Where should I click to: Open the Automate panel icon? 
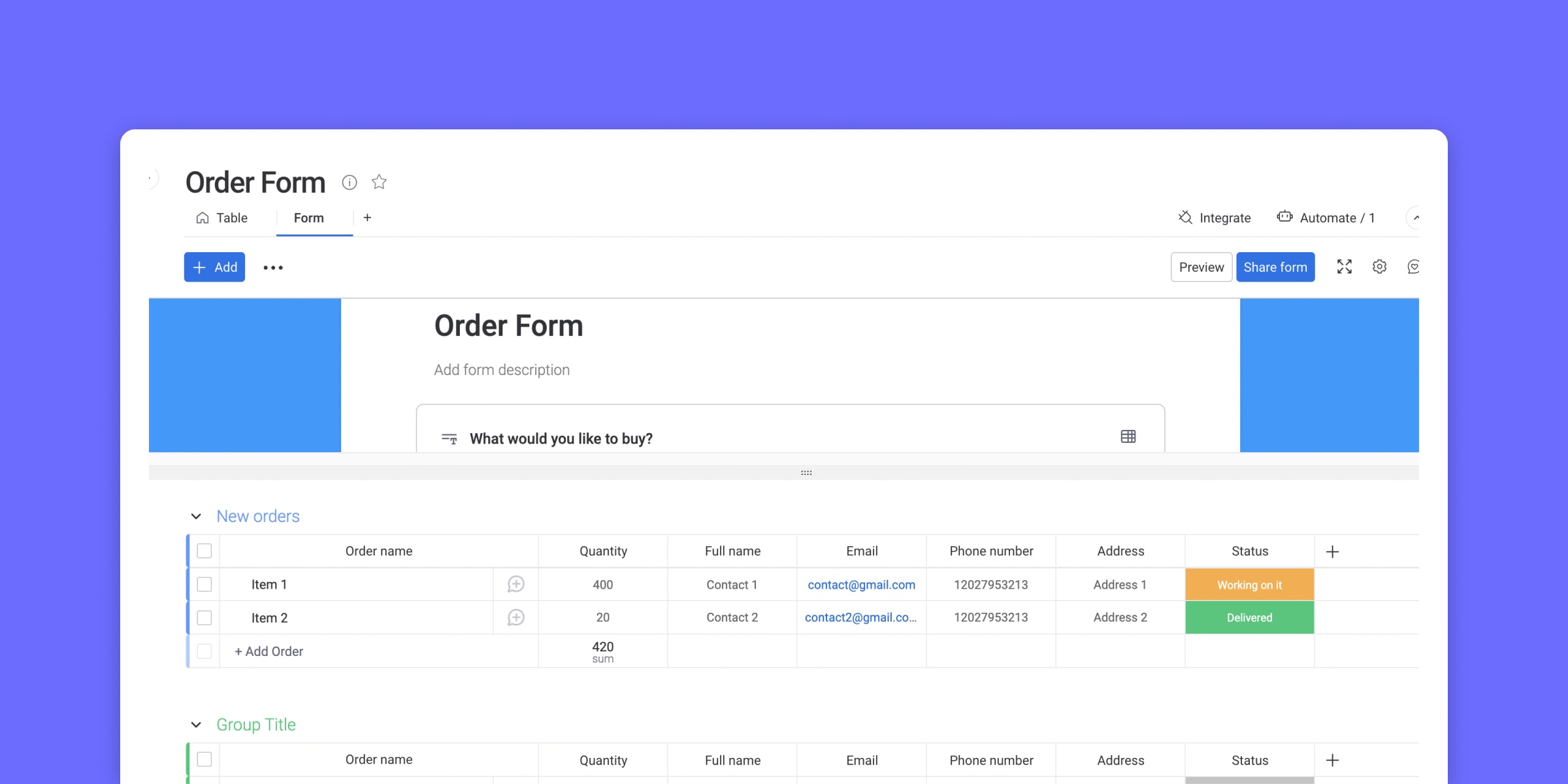coord(1284,217)
